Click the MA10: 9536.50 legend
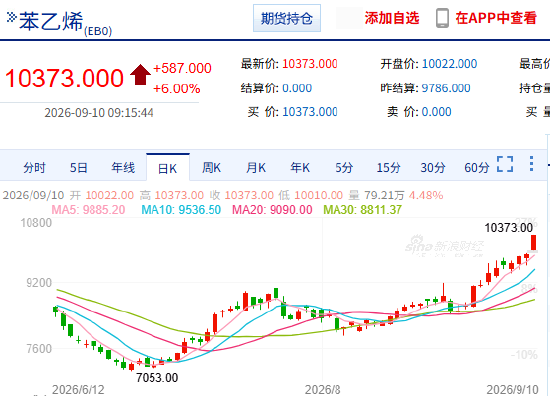Viewport: 550px width, 396px height. [x=181, y=210]
